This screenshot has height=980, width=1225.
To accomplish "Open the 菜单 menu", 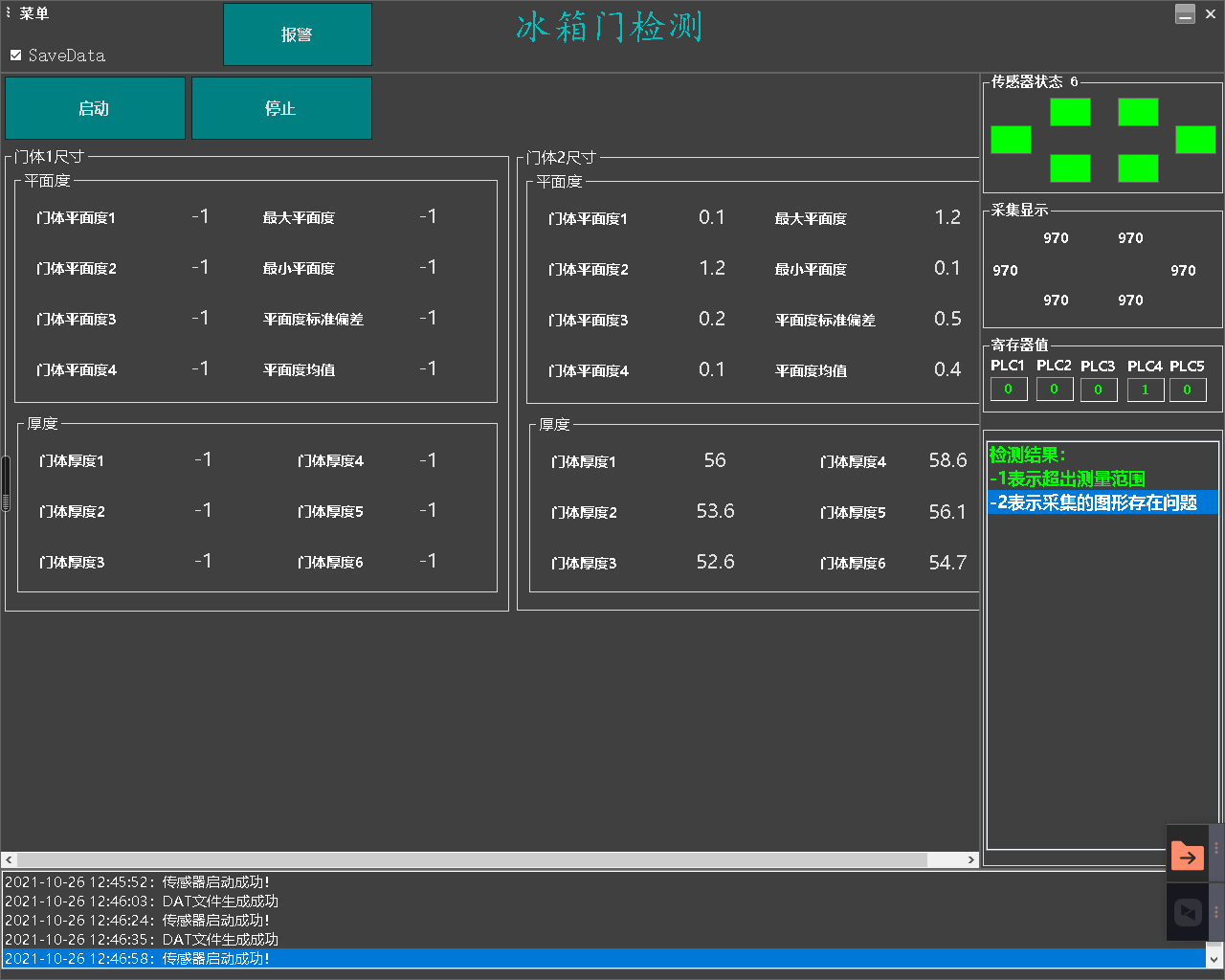I will 34,13.
